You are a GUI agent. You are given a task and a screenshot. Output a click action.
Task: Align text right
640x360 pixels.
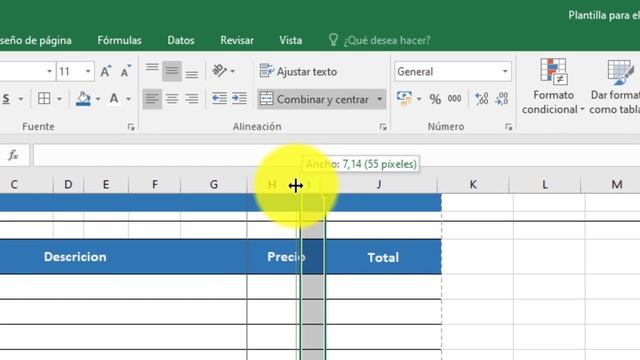click(x=191, y=99)
